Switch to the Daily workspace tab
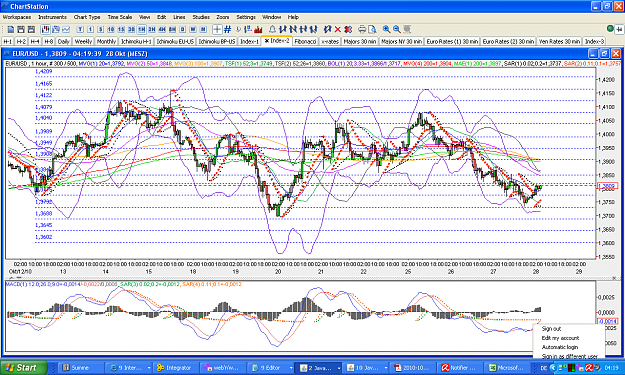Screen dimensions: 625x375 63,41
